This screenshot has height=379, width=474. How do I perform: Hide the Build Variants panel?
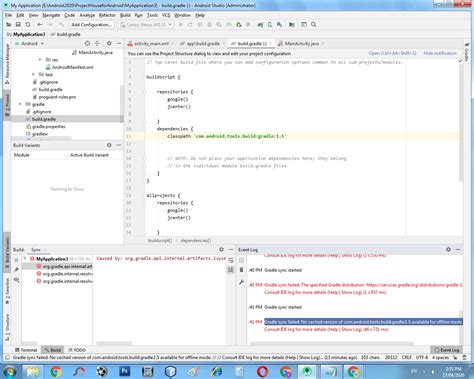119,145
